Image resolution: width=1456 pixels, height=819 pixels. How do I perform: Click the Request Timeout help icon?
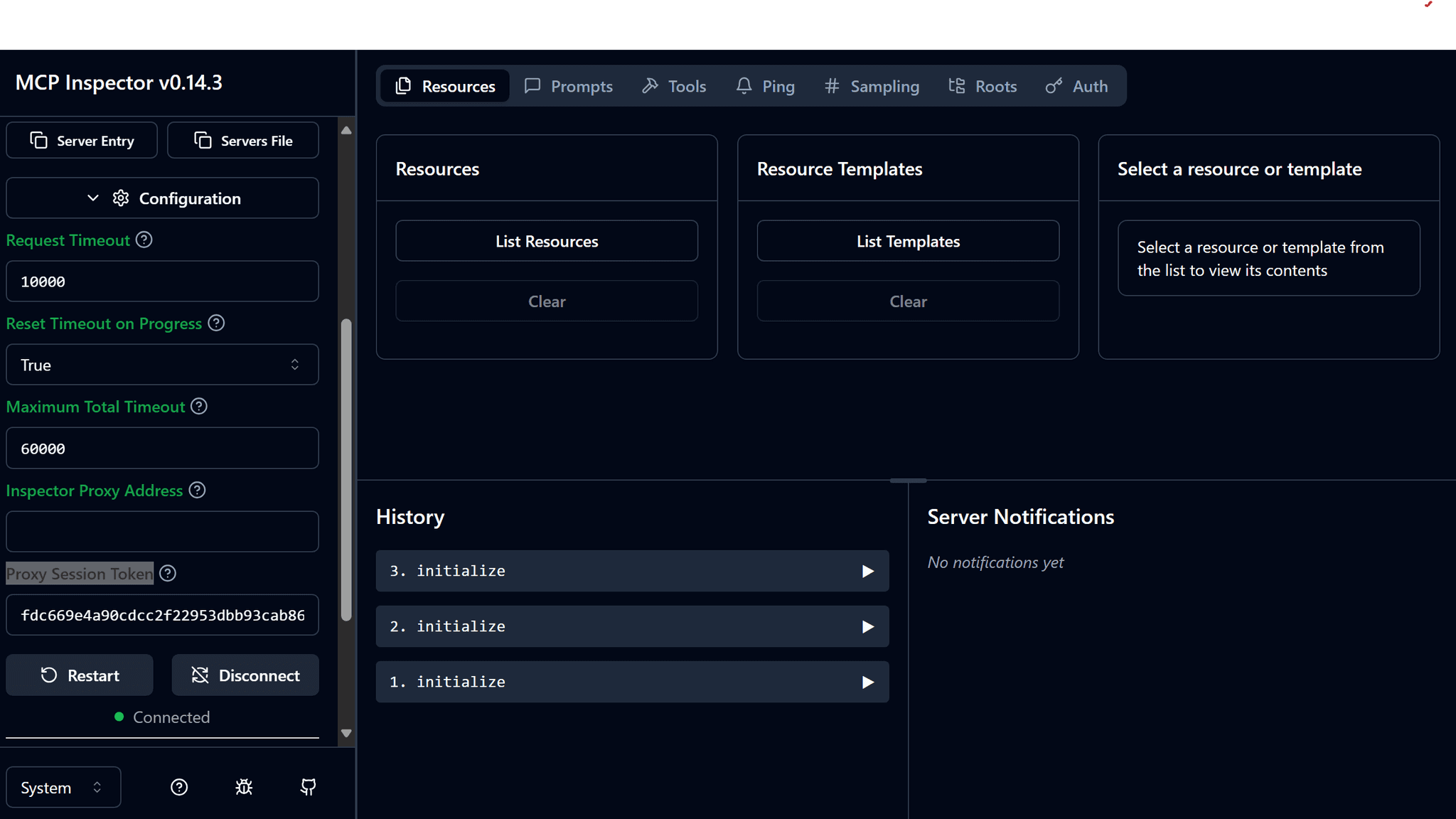click(144, 240)
